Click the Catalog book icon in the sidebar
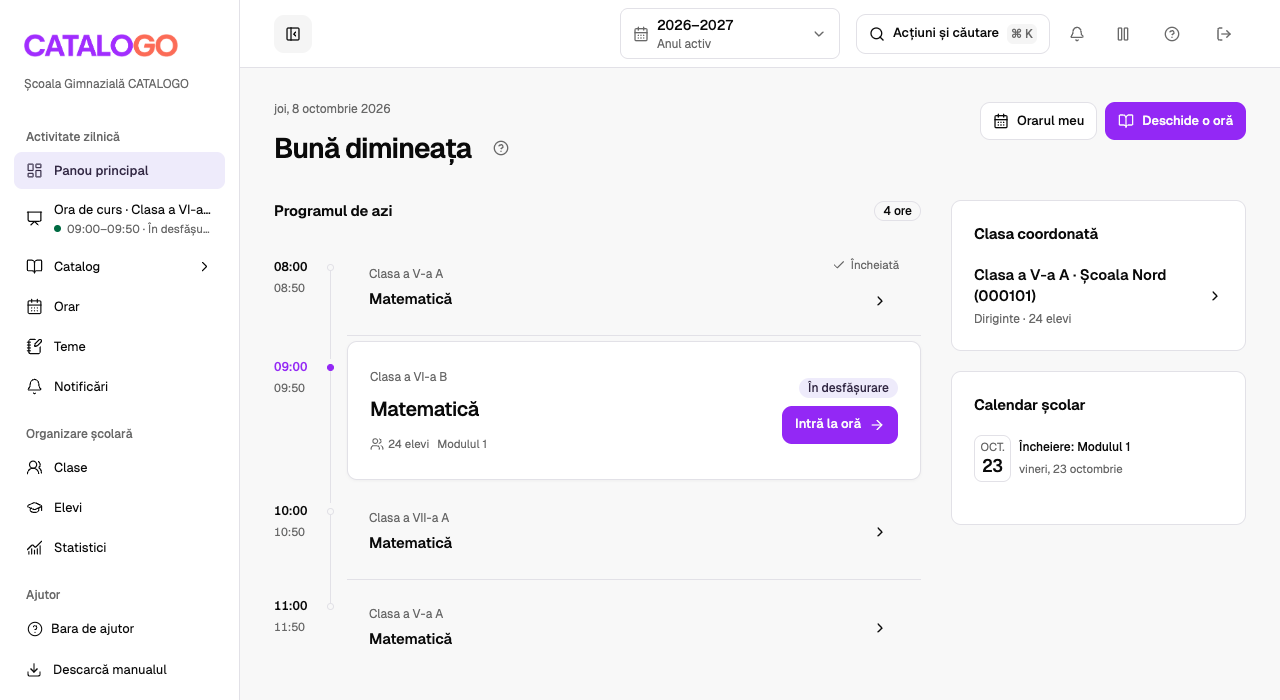This screenshot has height=700, width=1280. [x=35, y=267]
